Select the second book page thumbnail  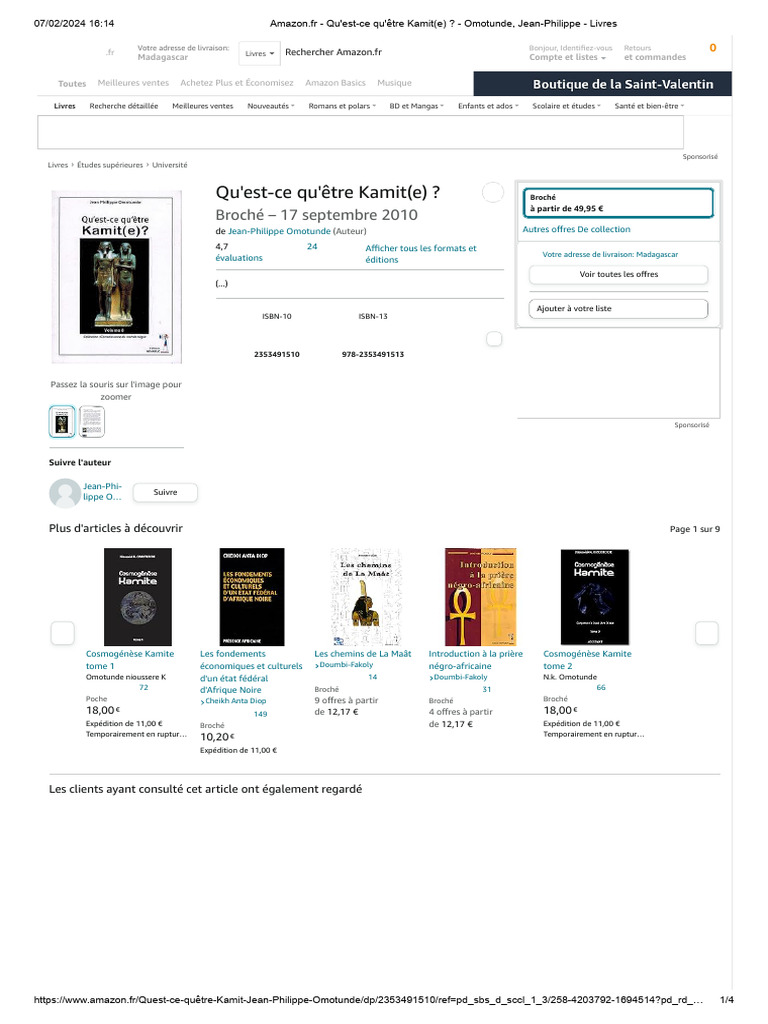coord(91,421)
